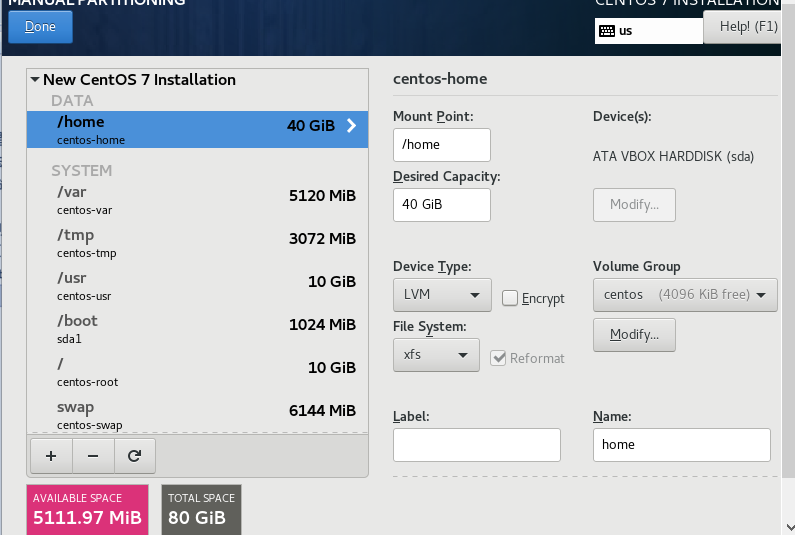Viewport: 795px width, 535px height.
Task: Click the Modify button under Volume Group
Action: pyautogui.click(x=634, y=335)
